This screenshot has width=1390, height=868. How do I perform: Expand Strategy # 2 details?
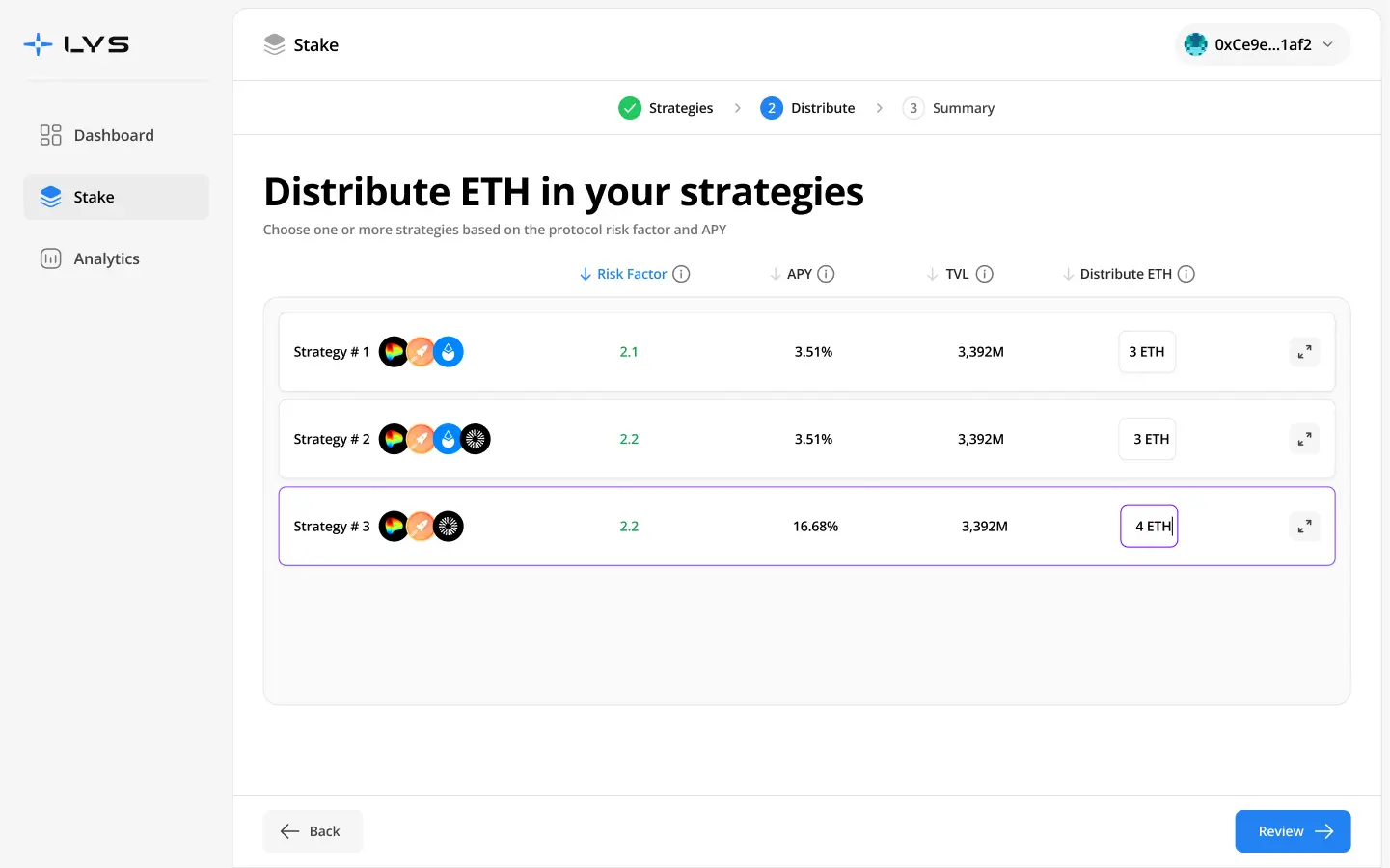tap(1304, 439)
